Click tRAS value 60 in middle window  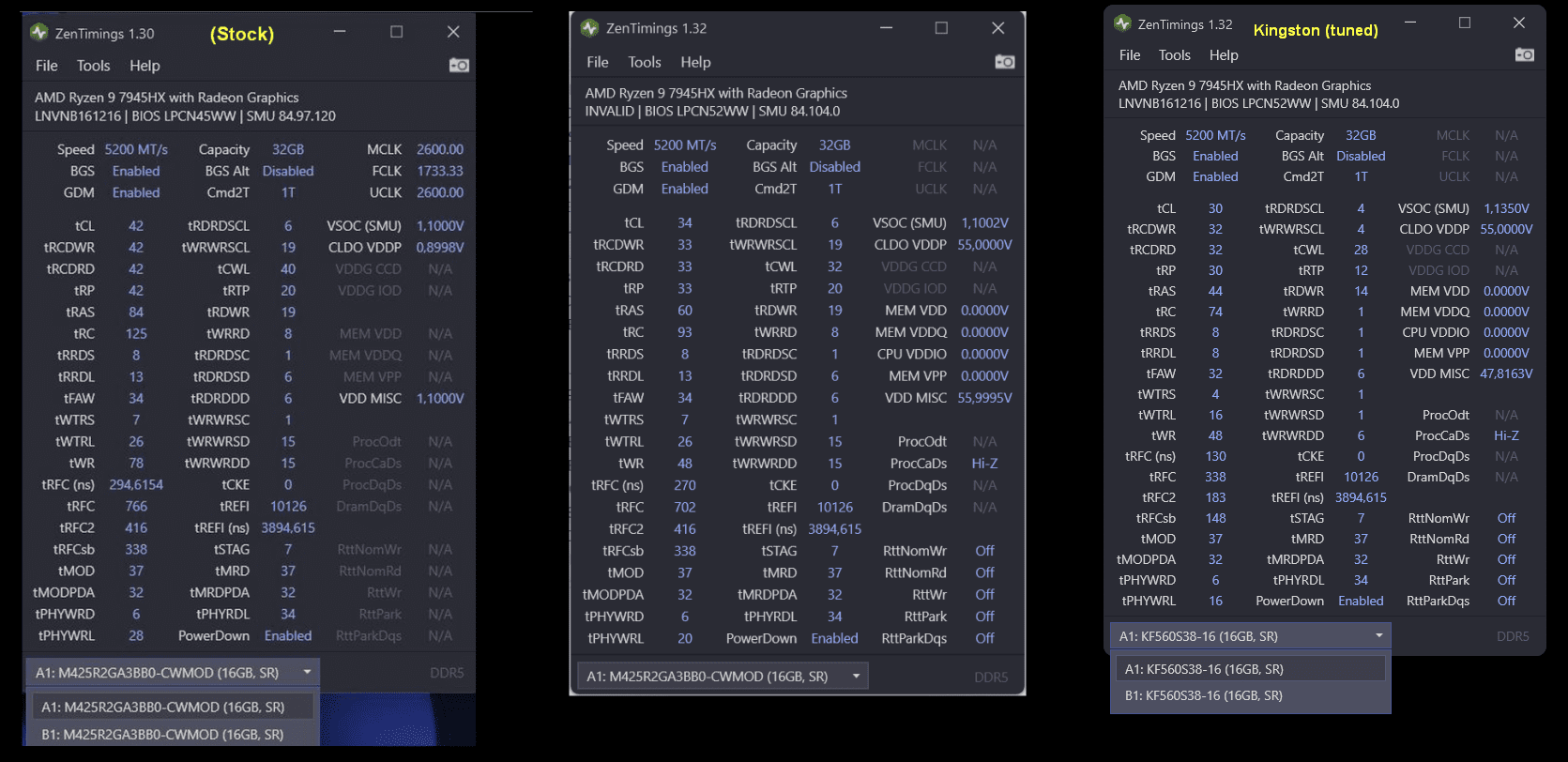point(685,311)
